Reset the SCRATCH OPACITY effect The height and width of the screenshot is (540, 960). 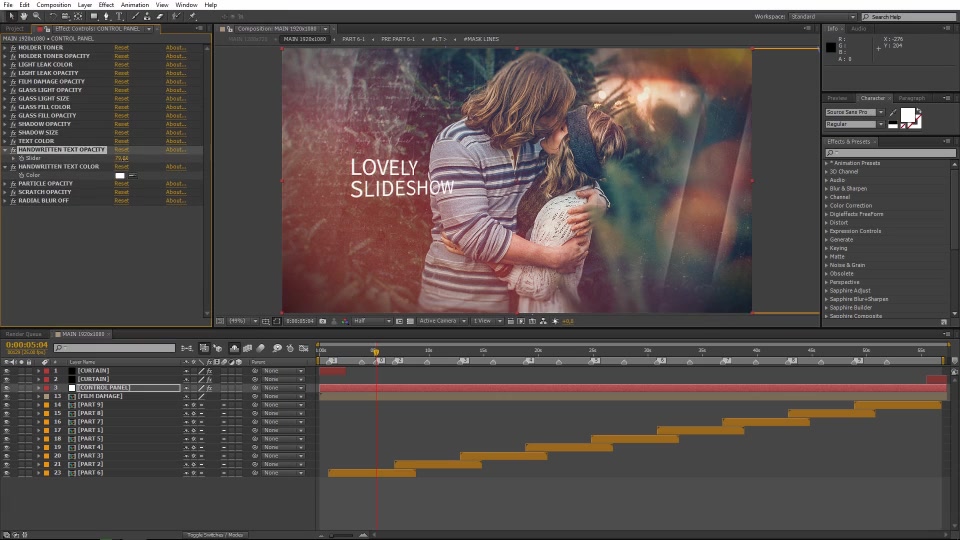(x=121, y=192)
